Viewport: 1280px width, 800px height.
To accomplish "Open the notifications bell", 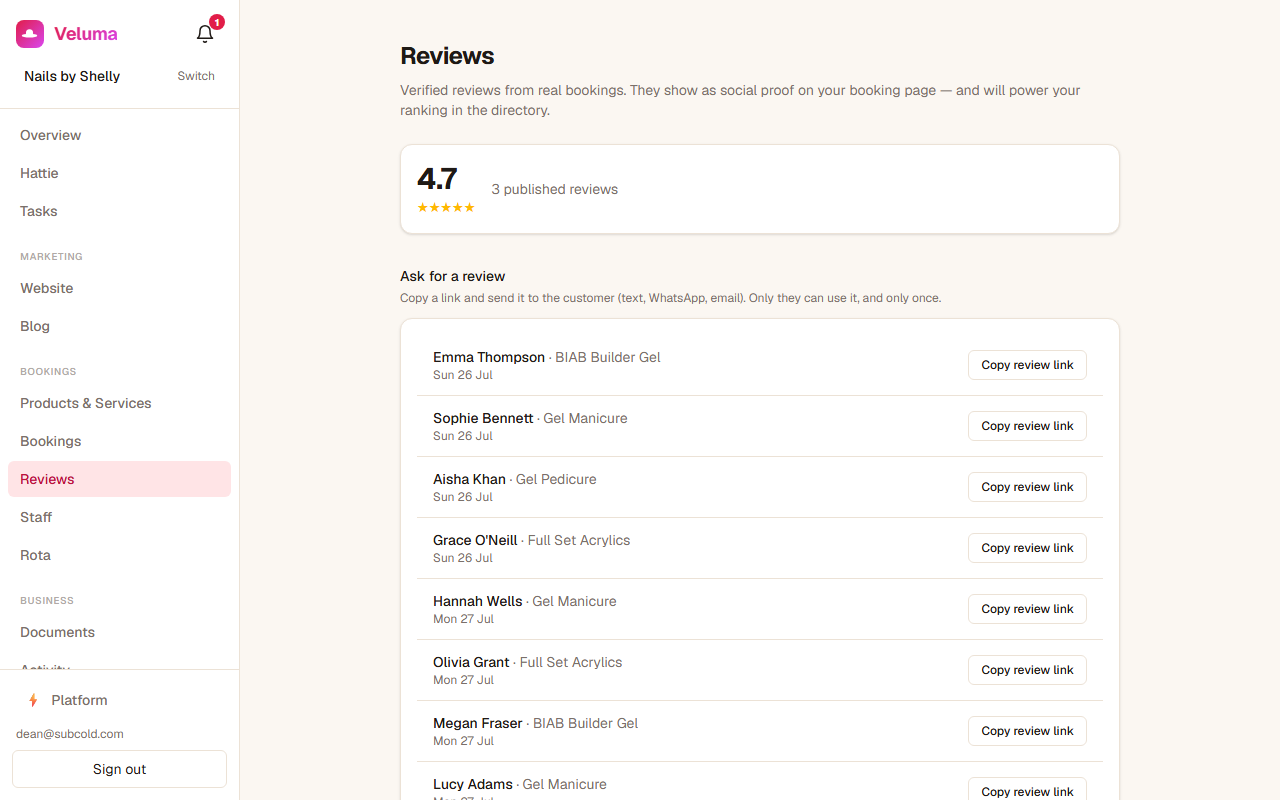I will 205,34.
